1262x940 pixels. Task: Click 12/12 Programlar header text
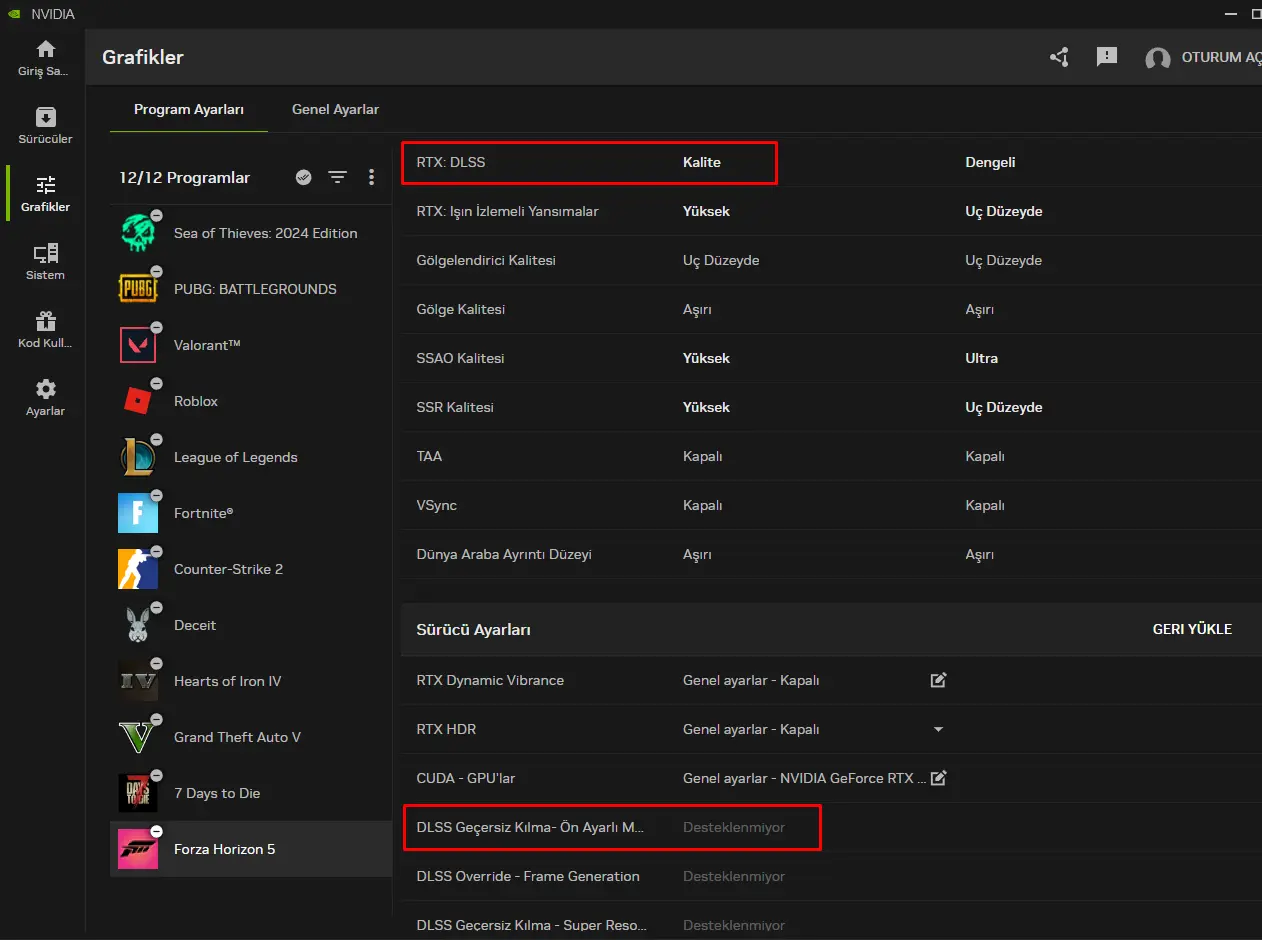tap(185, 177)
